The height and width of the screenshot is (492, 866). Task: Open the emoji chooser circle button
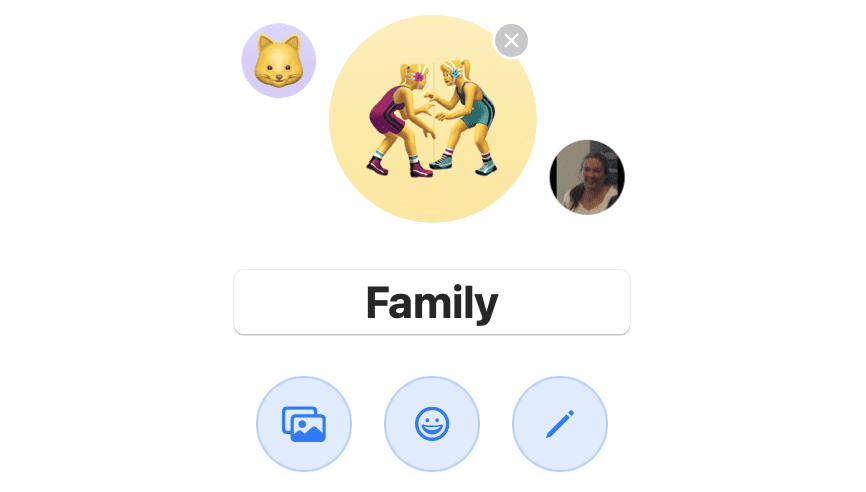432,424
